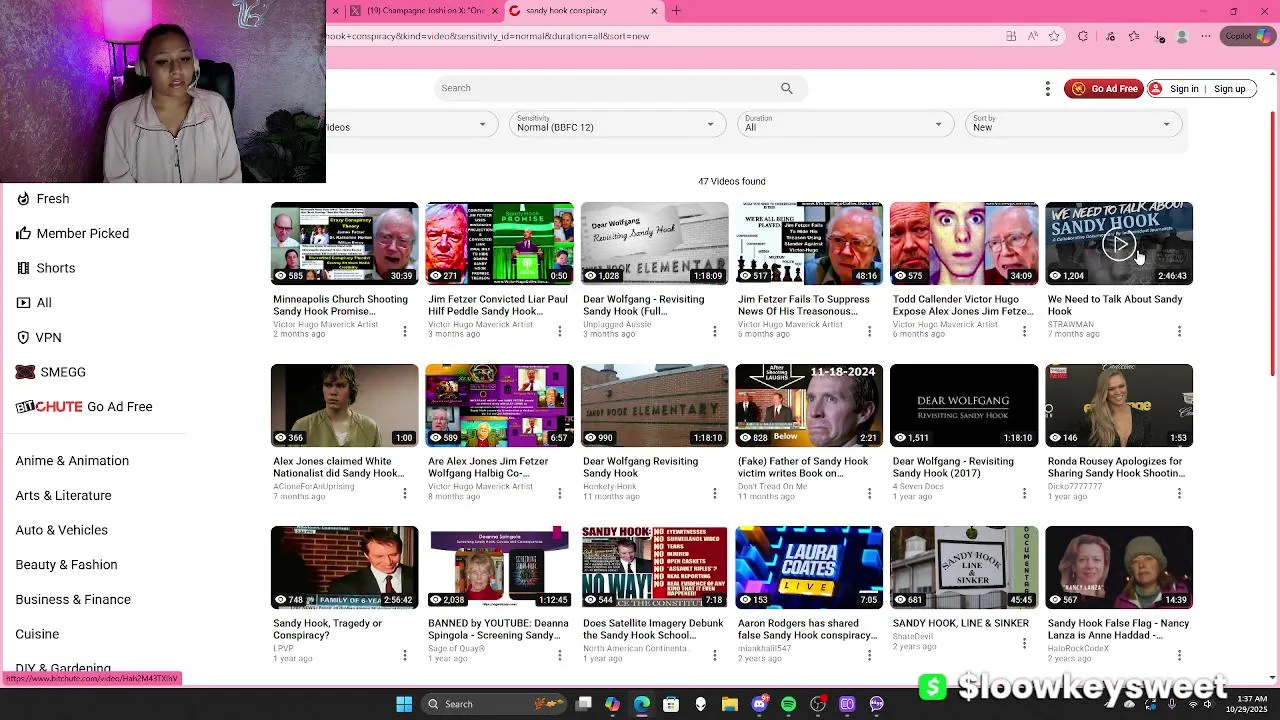Add page to favorites with star icon
The image size is (1280, 720).
(x=1054, y=36)
